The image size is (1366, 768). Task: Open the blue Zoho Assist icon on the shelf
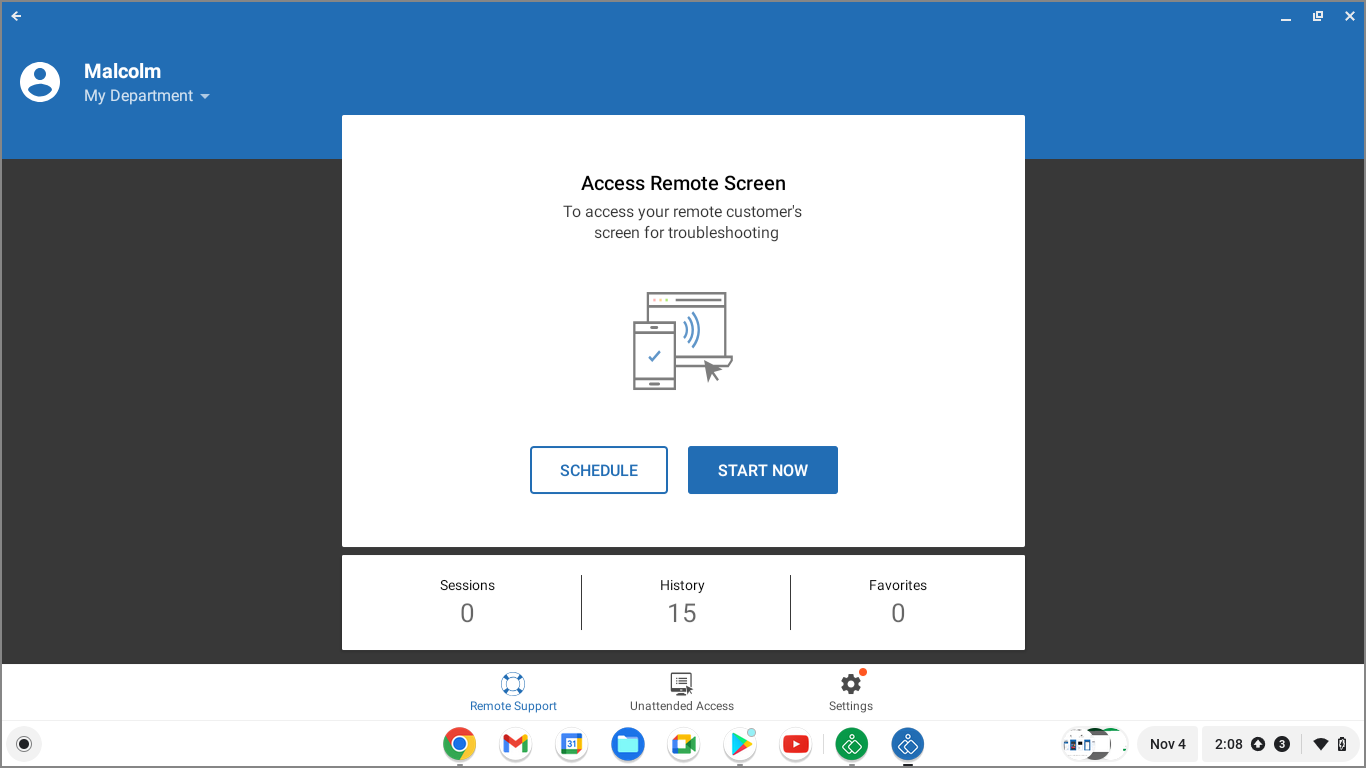(x=907, y=744)
